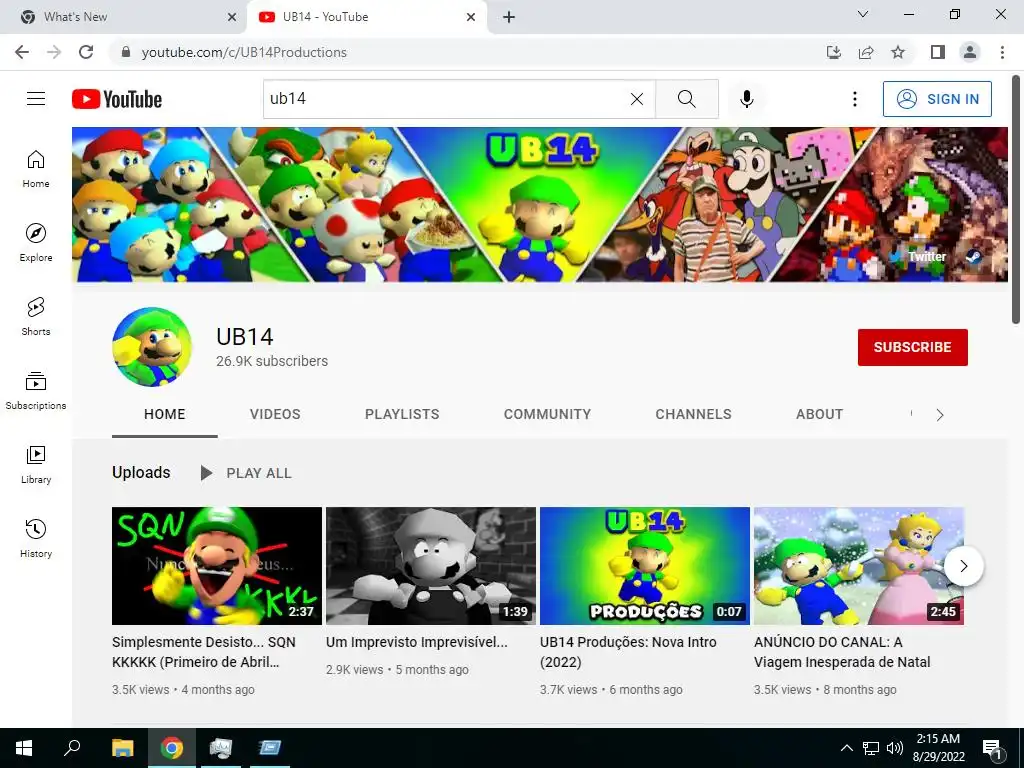Go to Home in the sidebar

36,169
